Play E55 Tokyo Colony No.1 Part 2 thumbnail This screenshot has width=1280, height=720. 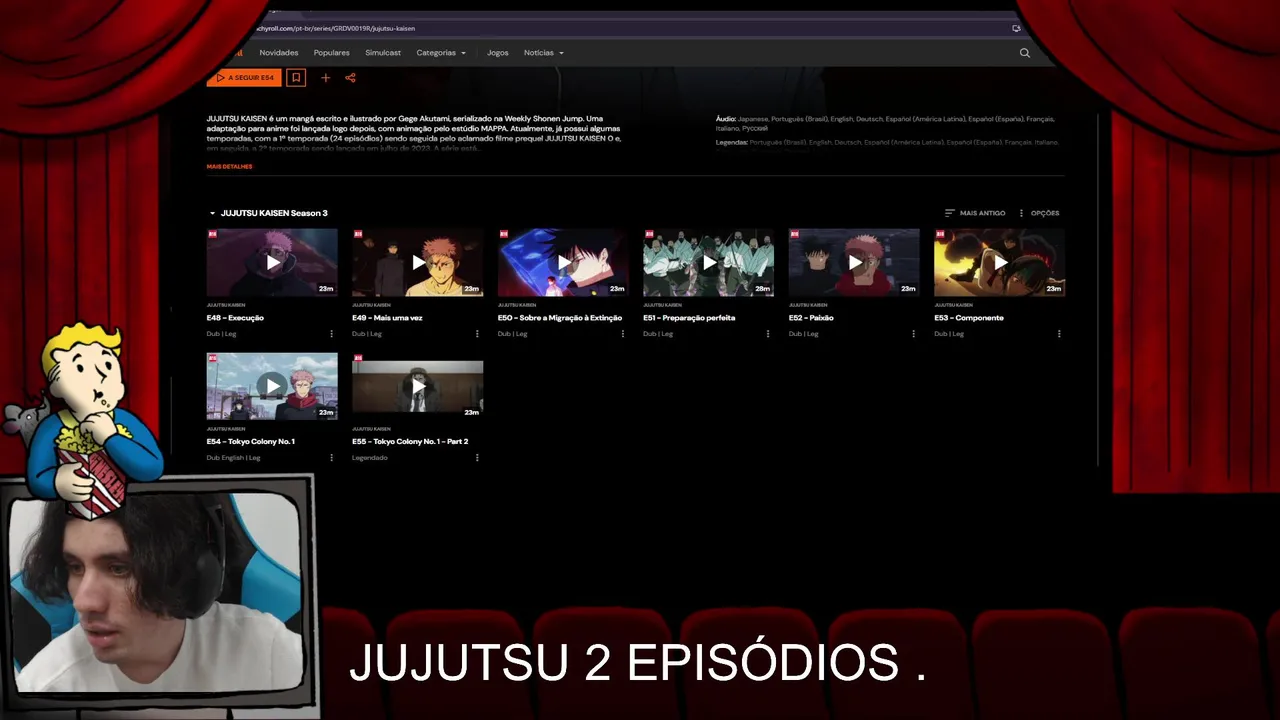point(417,386)
